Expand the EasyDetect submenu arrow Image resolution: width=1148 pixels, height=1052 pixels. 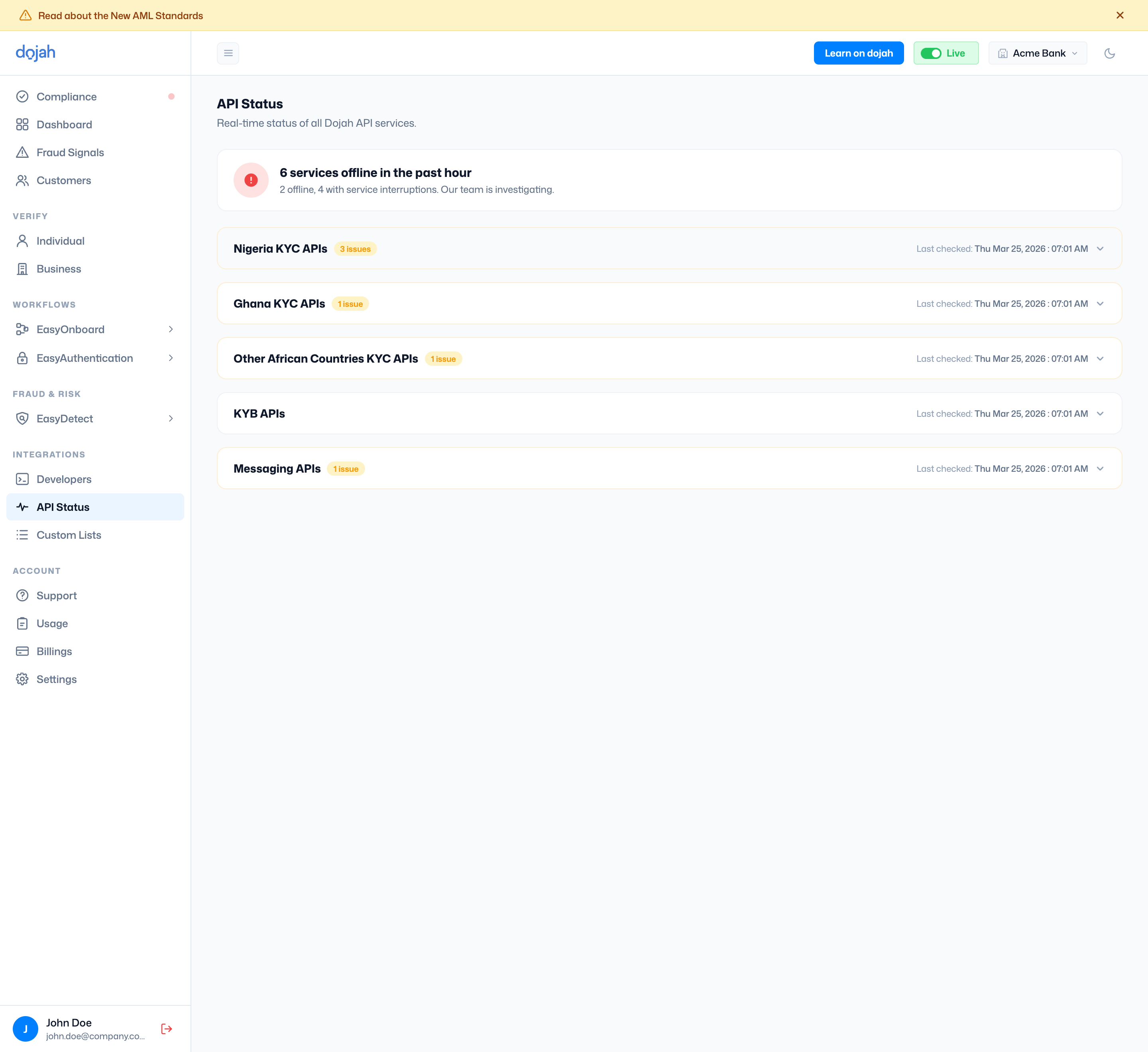[170, 418]
